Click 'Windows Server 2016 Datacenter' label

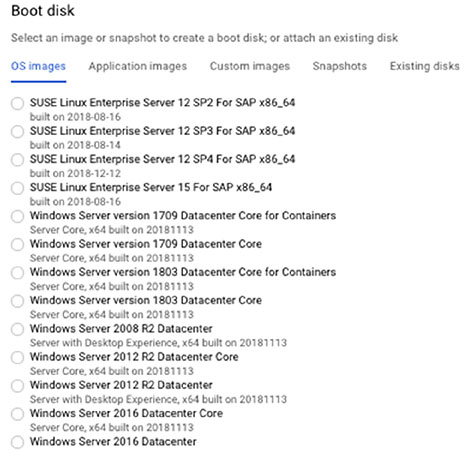[113, 441]
